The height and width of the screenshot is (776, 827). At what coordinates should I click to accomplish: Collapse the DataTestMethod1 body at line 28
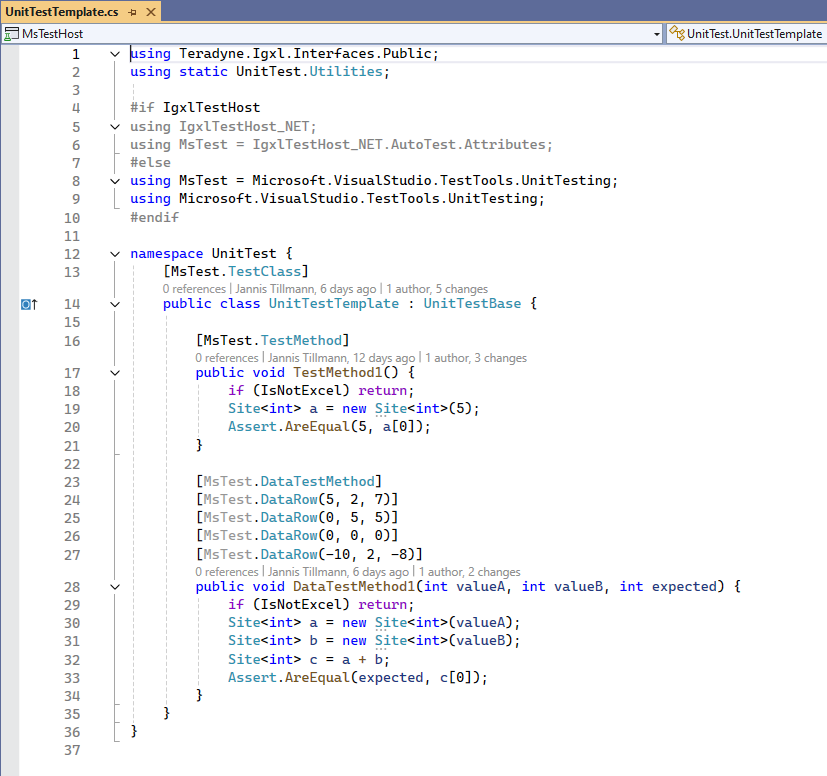(x=115, y=587)
